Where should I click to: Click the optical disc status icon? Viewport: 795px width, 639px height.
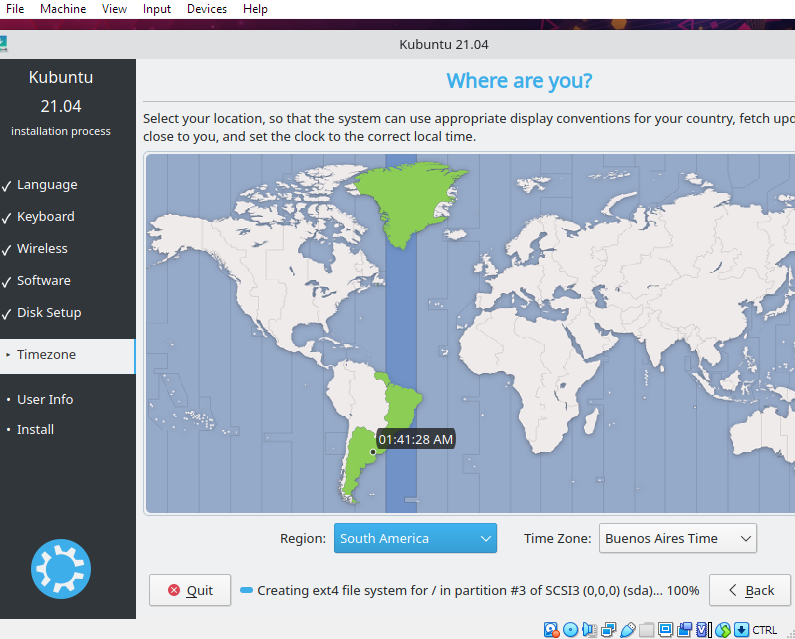point(570,630)
